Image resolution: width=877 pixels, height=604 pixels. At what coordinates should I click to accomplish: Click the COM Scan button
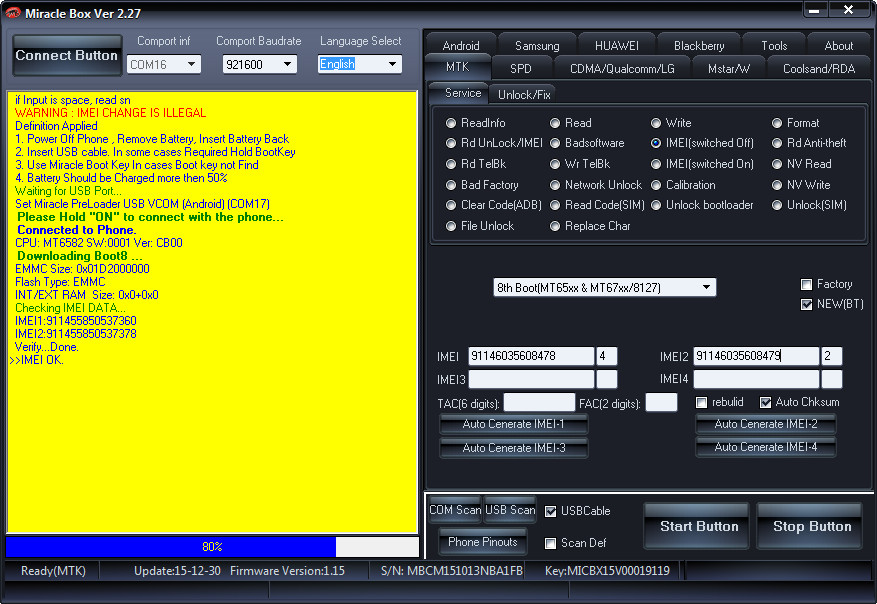coord(455,510)
